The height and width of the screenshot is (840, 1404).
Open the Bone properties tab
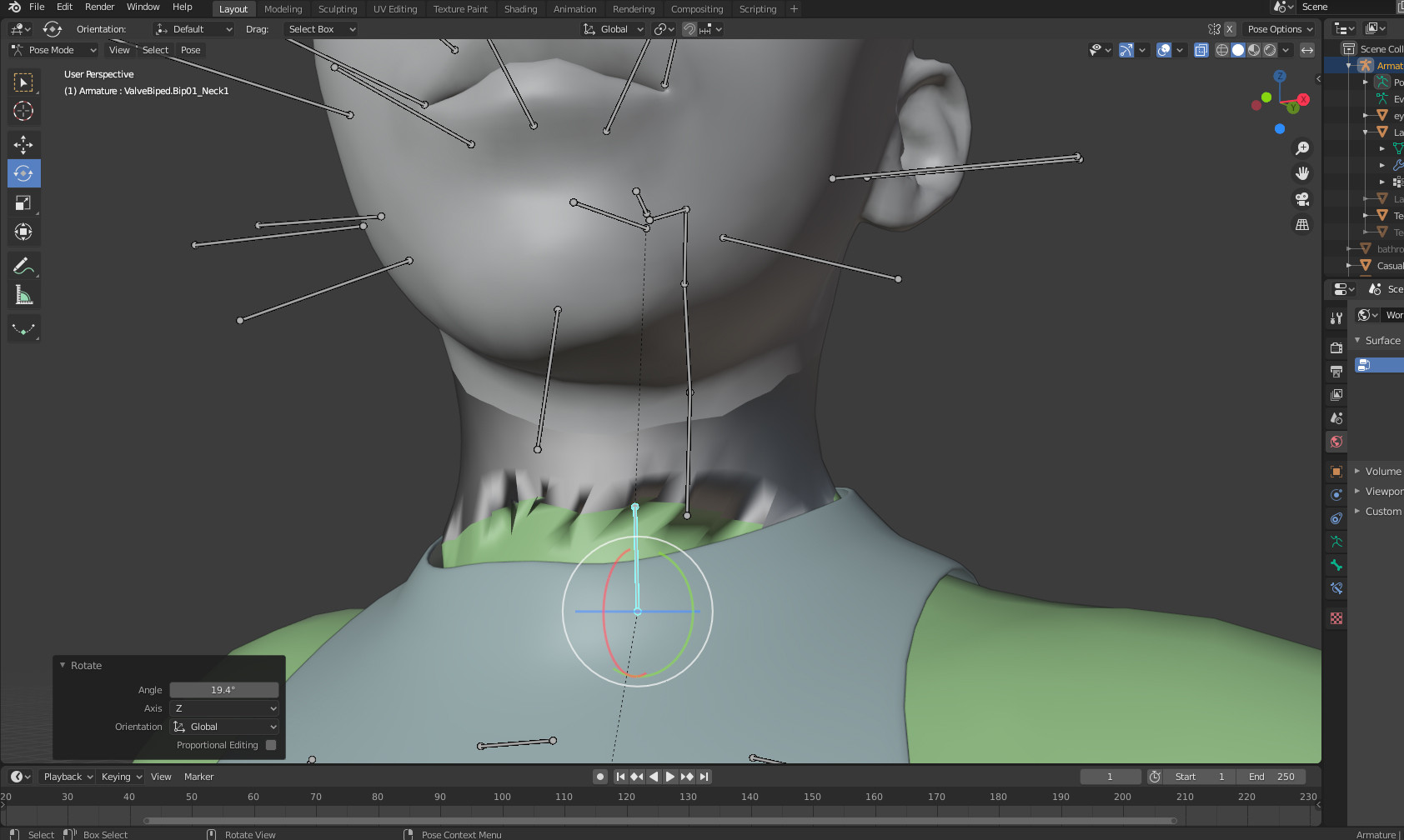point(1336,565)
